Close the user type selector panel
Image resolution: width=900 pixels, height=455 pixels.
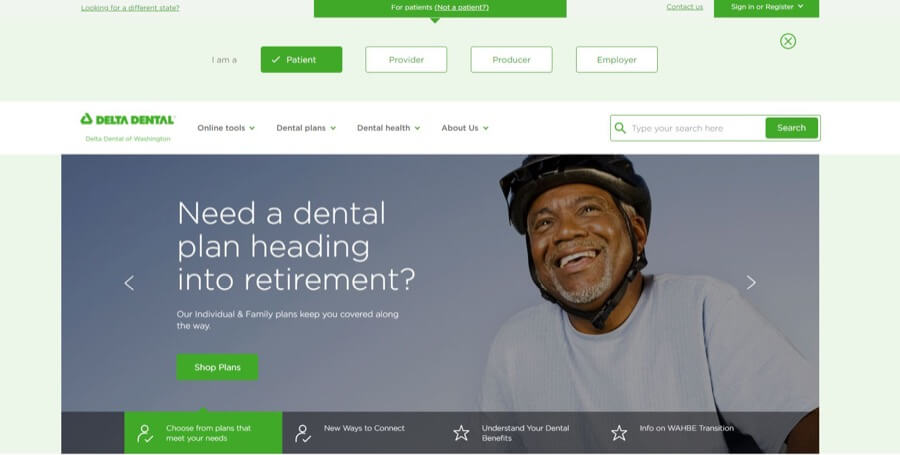(x=788, y=41)
